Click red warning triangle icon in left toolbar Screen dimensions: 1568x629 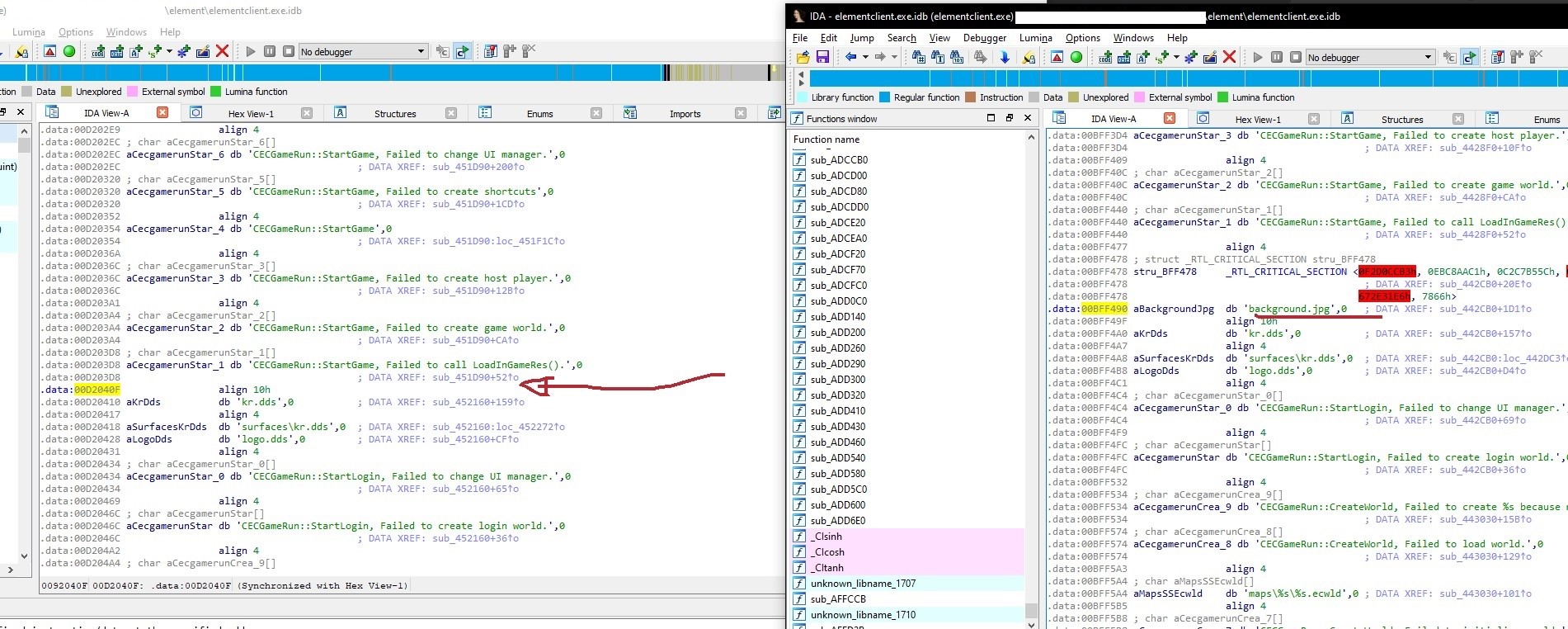coord(49,51)
